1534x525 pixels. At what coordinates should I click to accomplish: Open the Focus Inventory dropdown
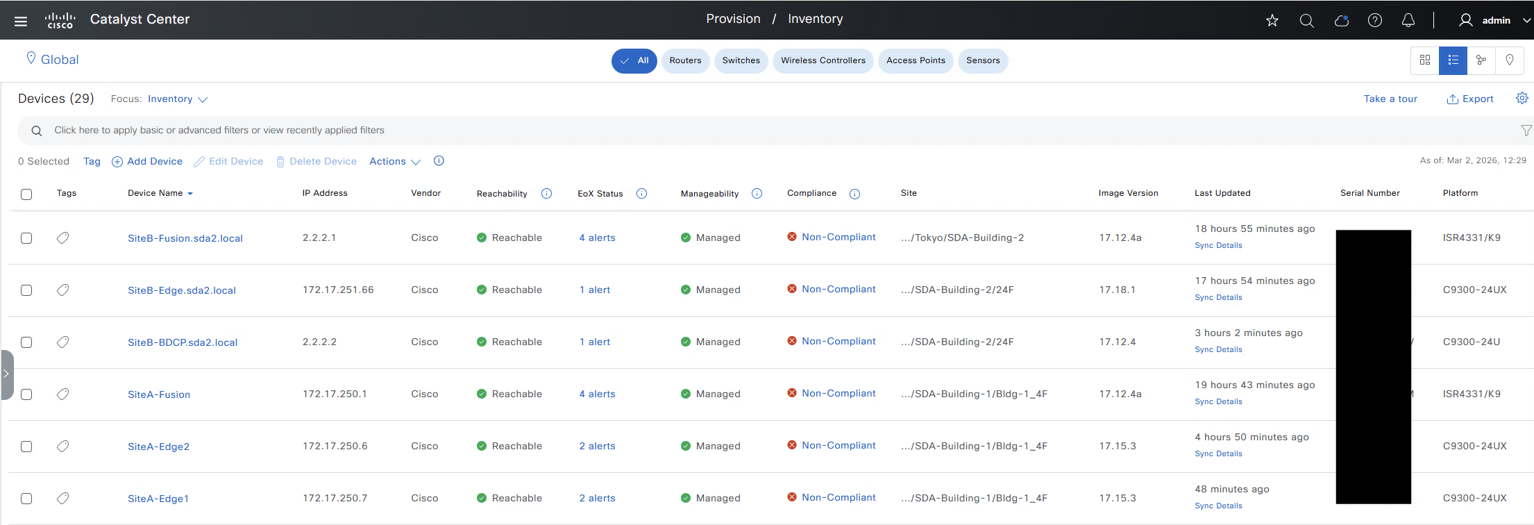tap(177, 100)
